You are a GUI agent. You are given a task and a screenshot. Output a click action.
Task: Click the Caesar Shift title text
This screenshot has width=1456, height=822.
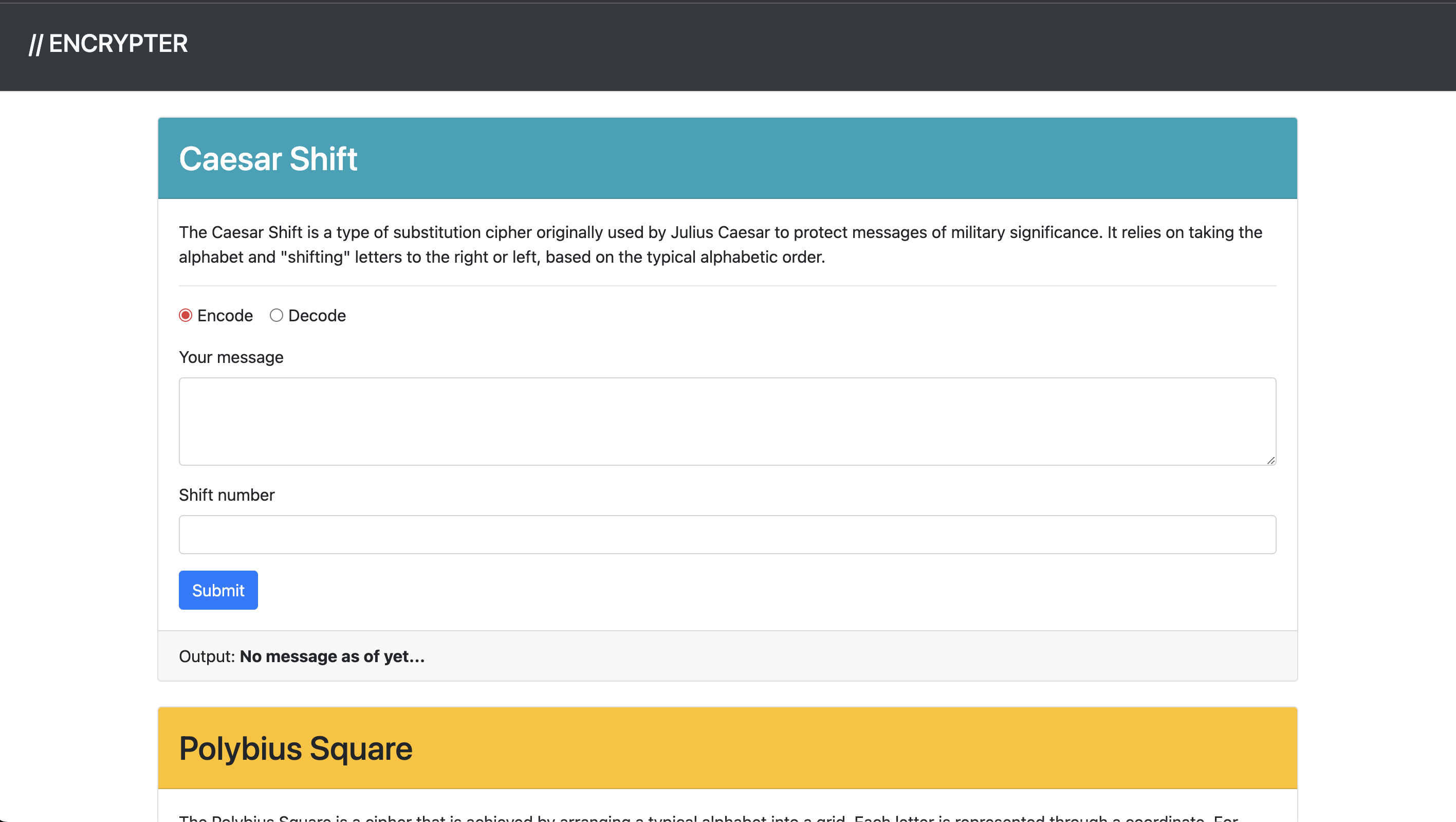pyautogui.click(x=268, y=158)
